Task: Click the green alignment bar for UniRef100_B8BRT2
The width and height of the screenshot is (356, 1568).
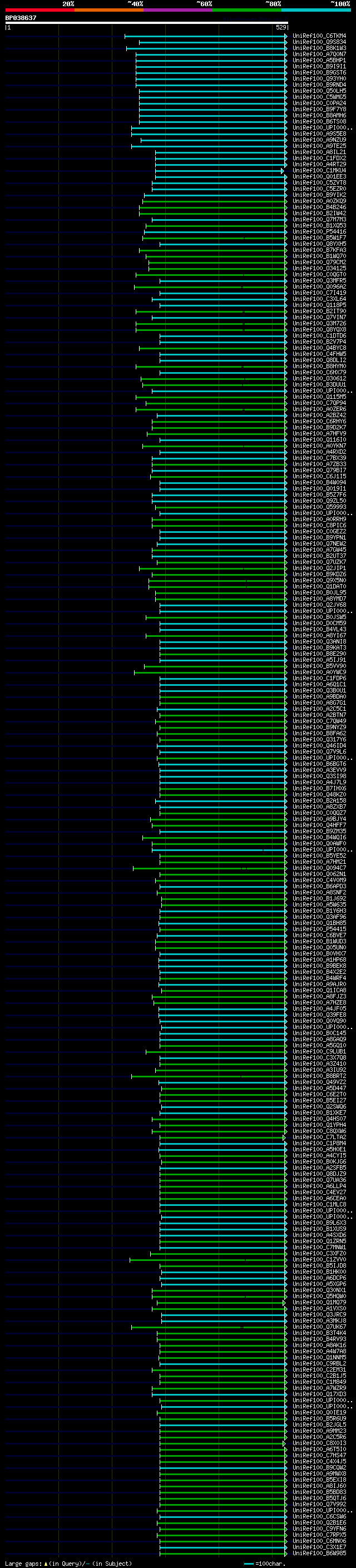Action: point(209,1076)
